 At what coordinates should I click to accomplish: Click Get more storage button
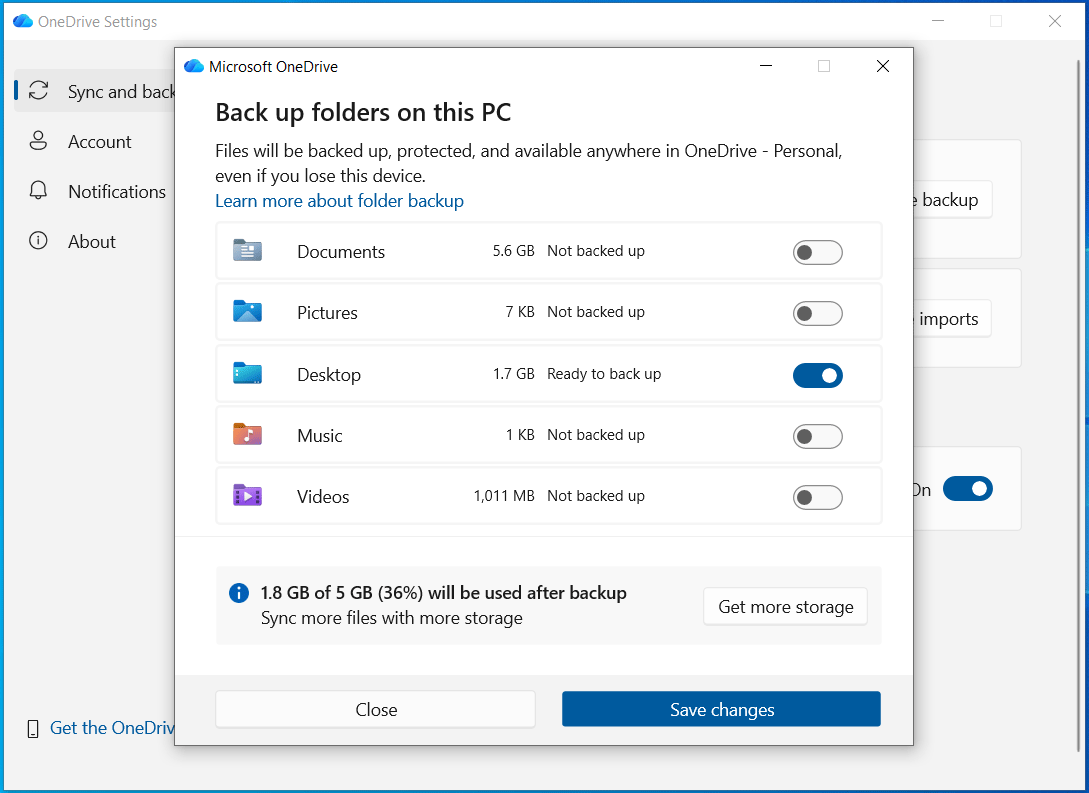point(785,607)
